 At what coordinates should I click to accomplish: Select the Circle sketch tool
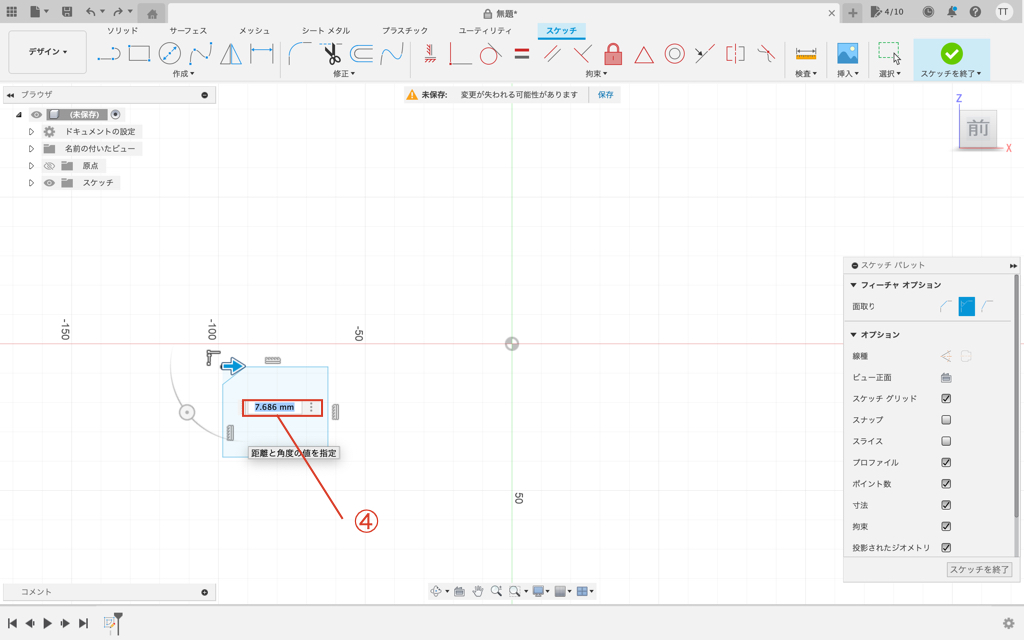[x=170, y=54]
